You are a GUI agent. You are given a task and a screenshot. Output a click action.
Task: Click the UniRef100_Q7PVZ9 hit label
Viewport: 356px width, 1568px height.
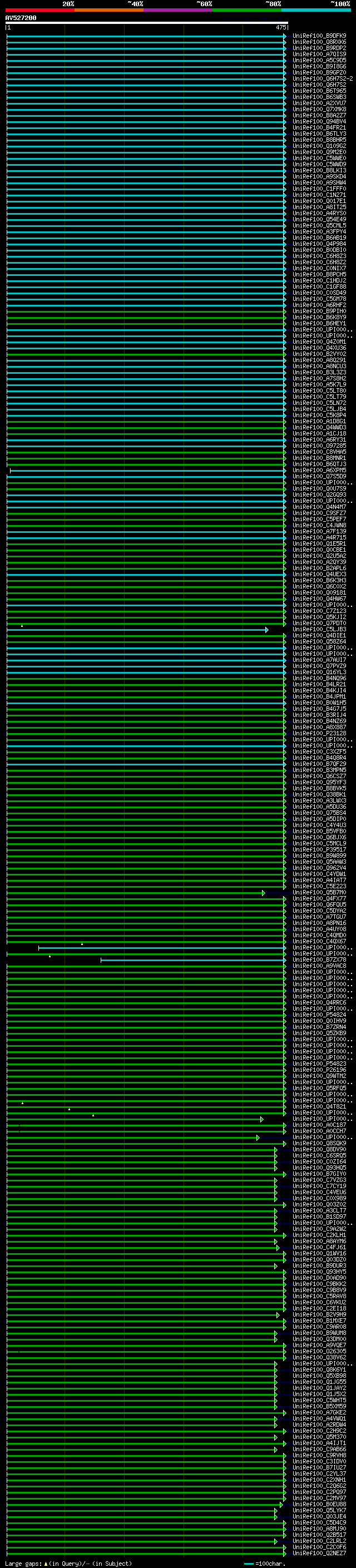tap(319, 666)
